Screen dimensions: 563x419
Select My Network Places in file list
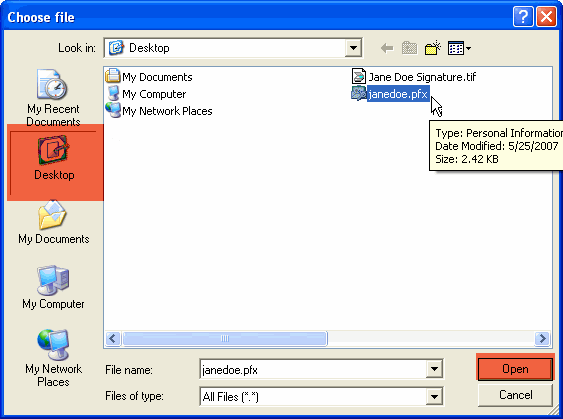point(159,111)
